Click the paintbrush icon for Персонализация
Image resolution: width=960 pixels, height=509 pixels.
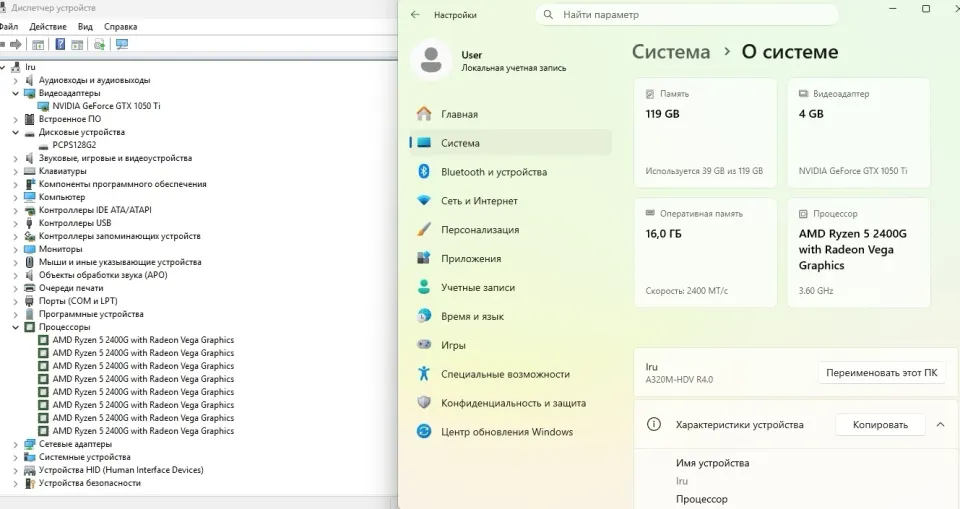(x=424, y=230)
